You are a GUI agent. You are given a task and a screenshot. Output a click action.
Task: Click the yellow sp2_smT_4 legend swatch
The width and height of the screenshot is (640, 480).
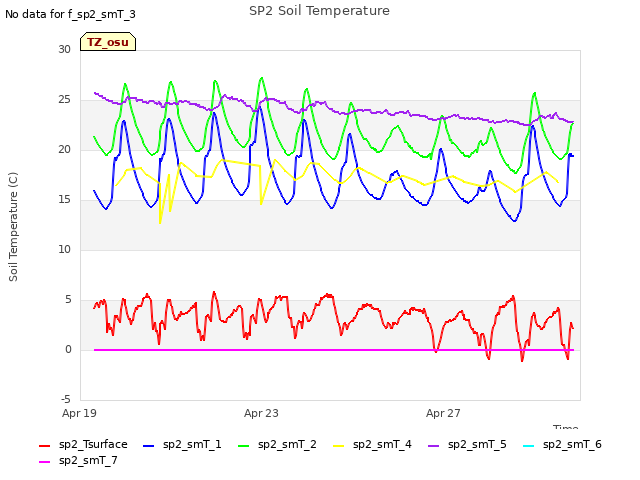point(339,446)
